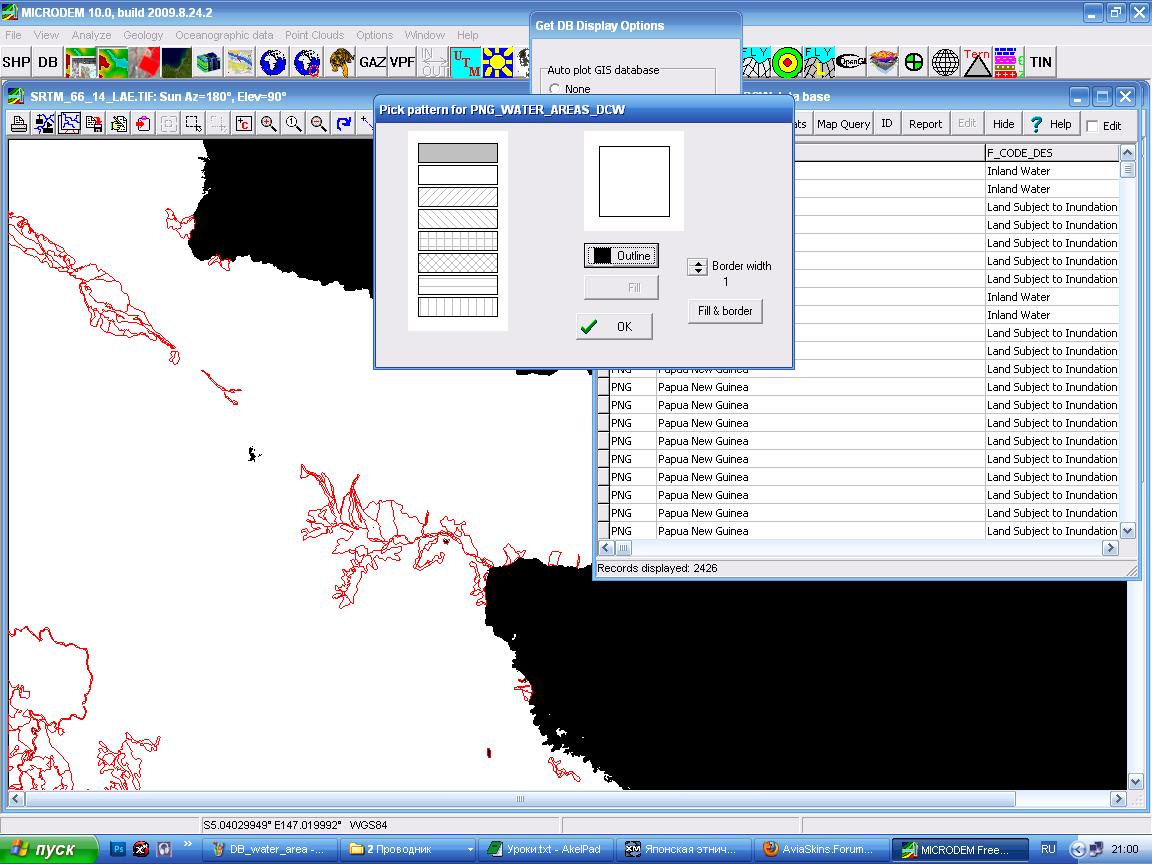1152x864 pixels.
Task: Open the UTM conversion tool icon
Action: pyautogui.click(x=466, y=62)
